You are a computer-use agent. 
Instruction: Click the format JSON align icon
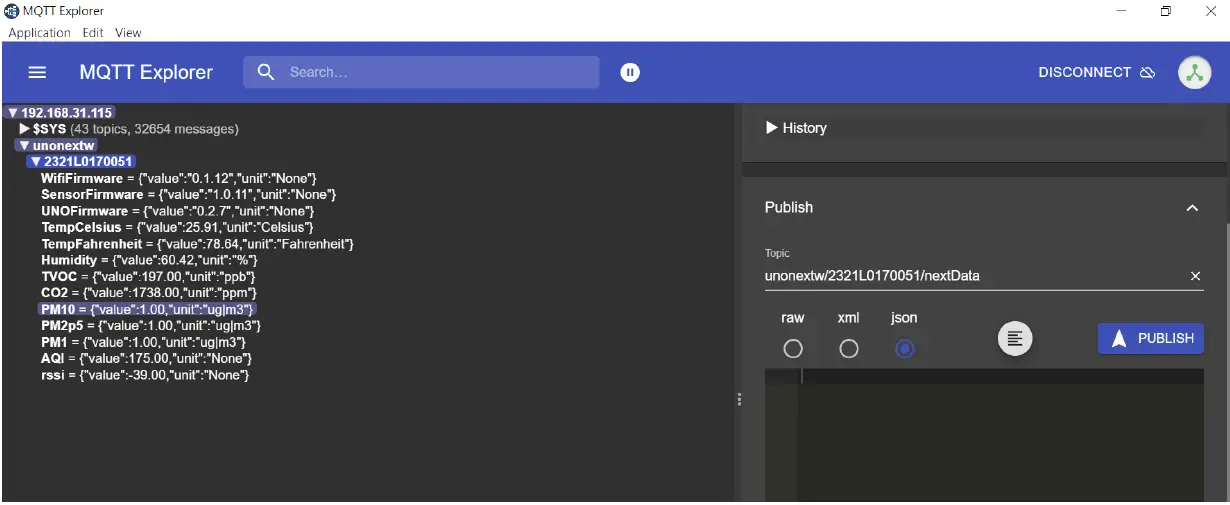pyautogui.click(x=1015, y=339)
